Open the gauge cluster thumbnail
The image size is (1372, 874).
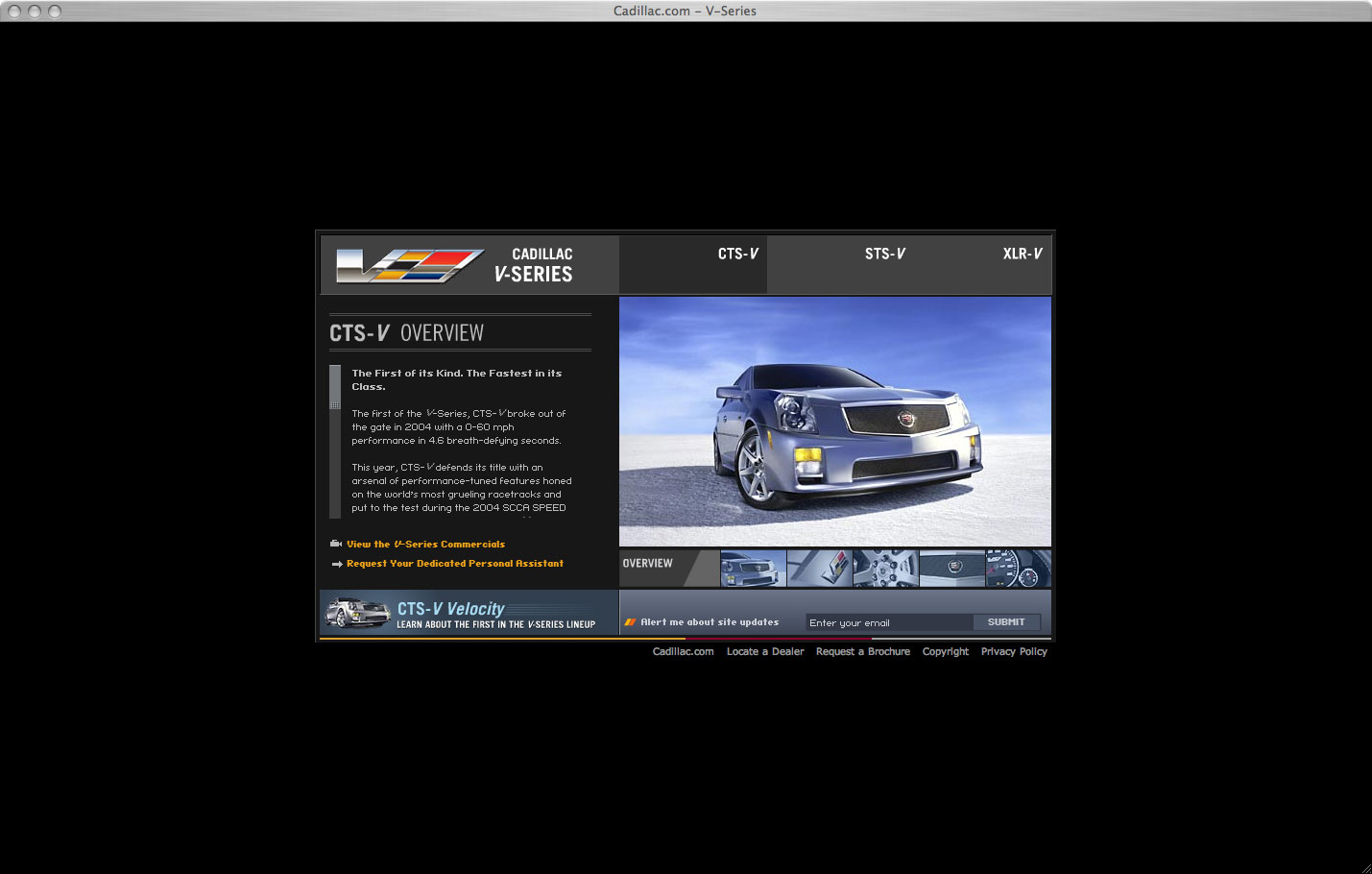tap(1019, 569)
